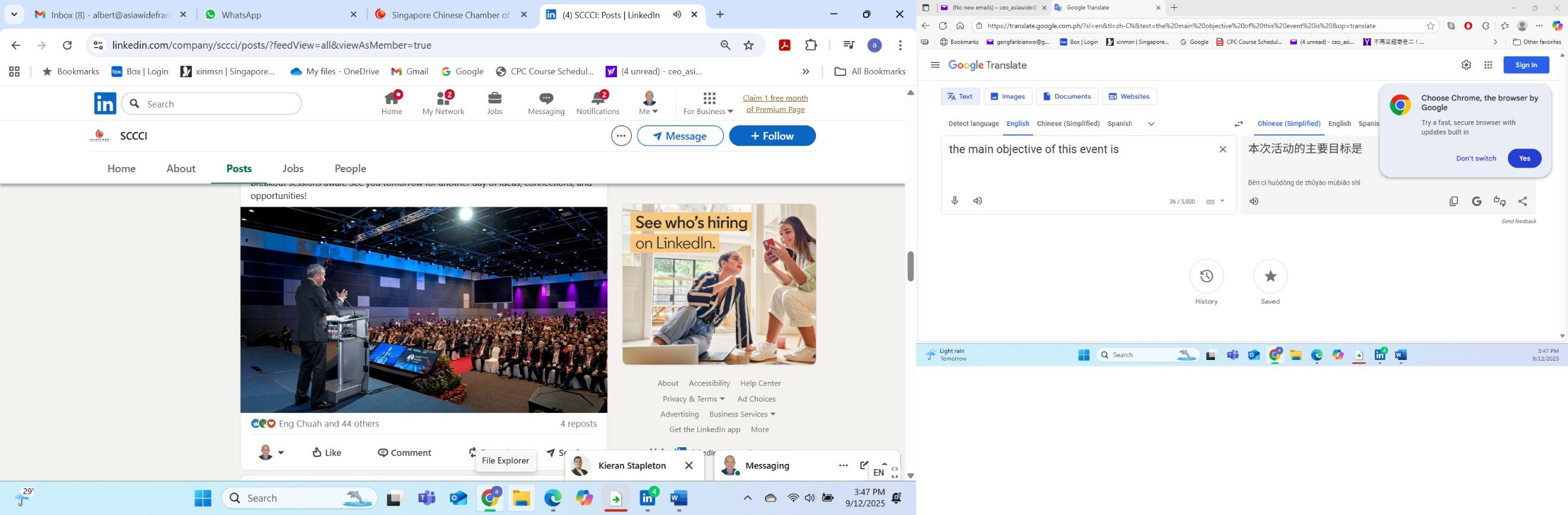Click the zoom magnifier icon in Chrome's address bar
This screenshot has height=515, width=1568.
(x=725, y=45)
